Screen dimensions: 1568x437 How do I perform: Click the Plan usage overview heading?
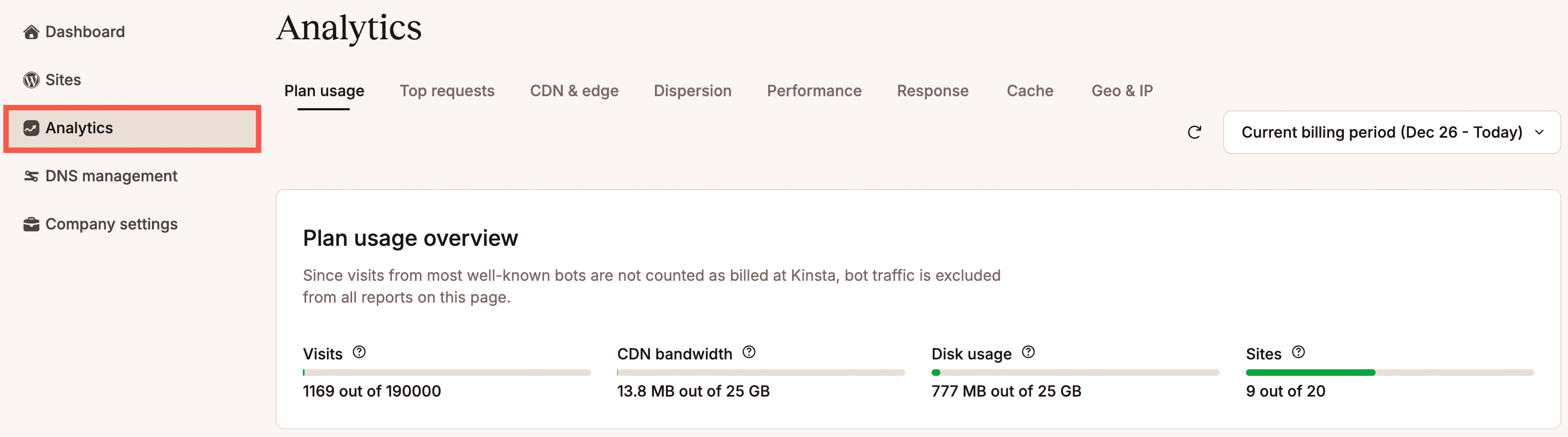[x=410, y=238]
